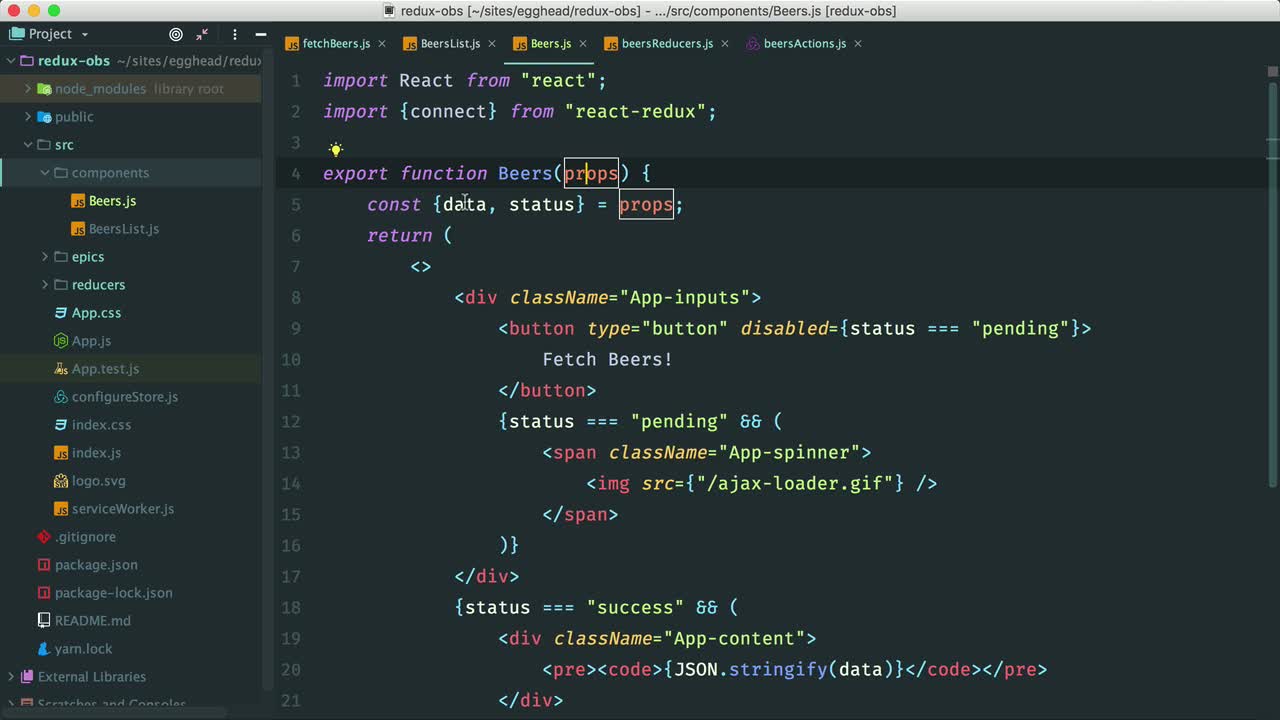Switch to the BeersList.js tab
The image size is (1280, 720).
pos(449,44)
